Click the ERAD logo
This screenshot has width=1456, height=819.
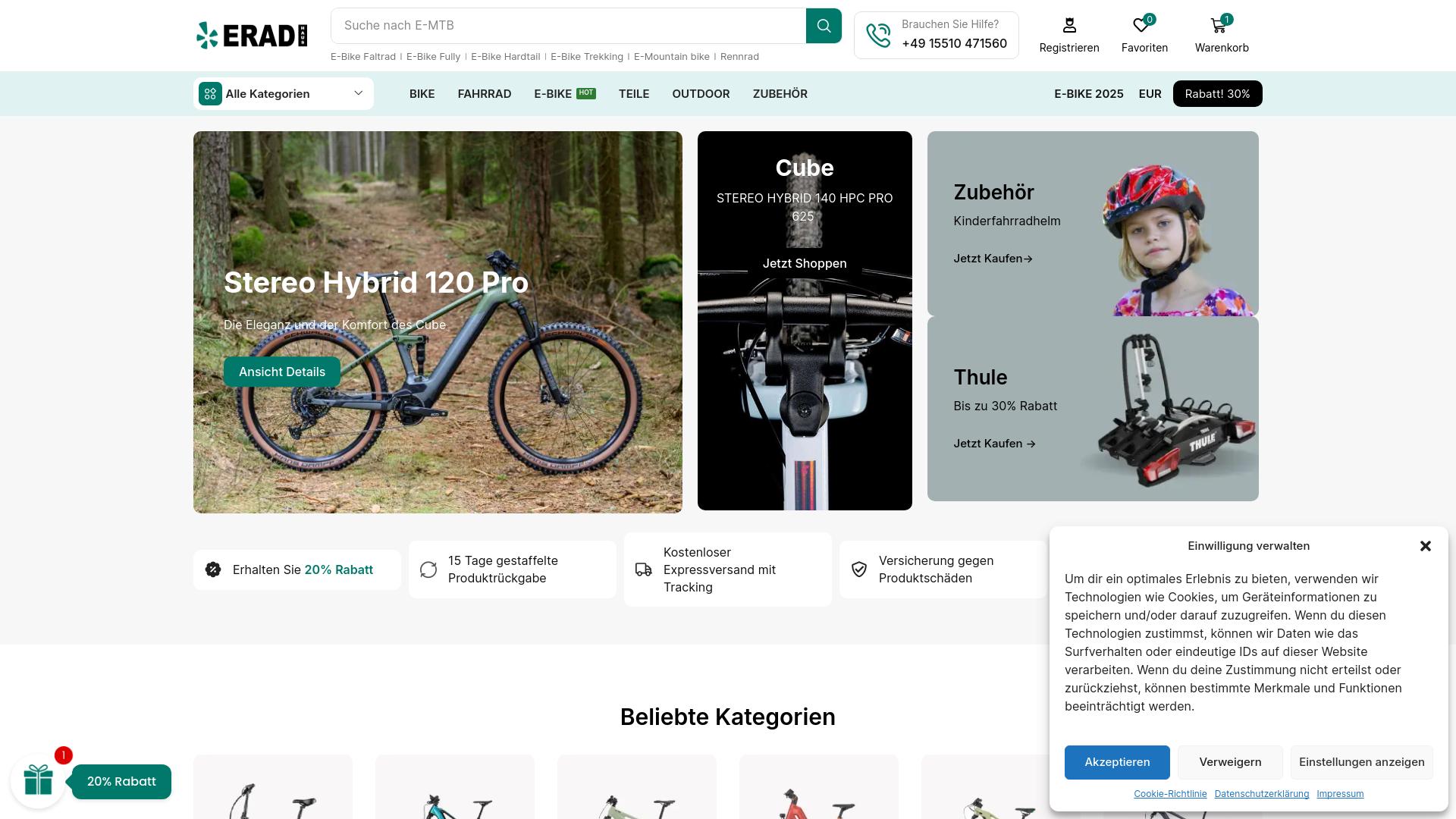point(252,35)
